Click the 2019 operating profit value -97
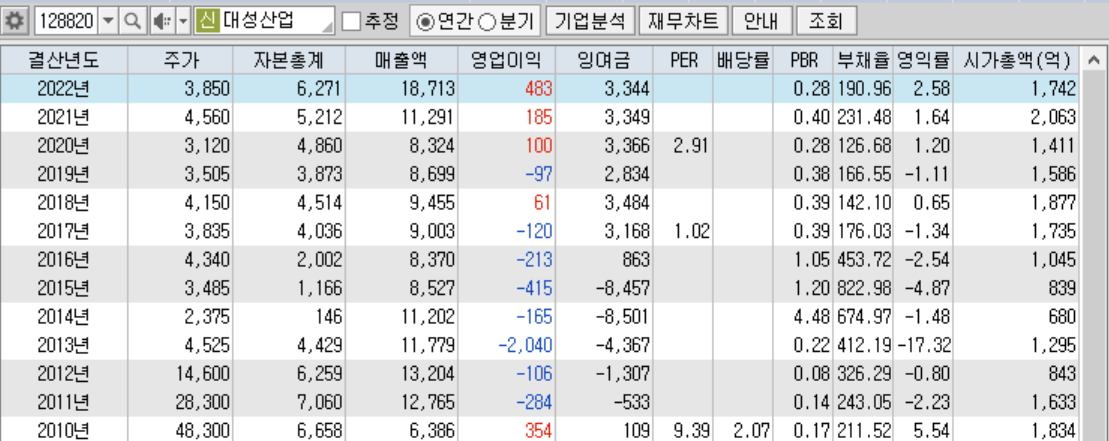 (539, 174)
